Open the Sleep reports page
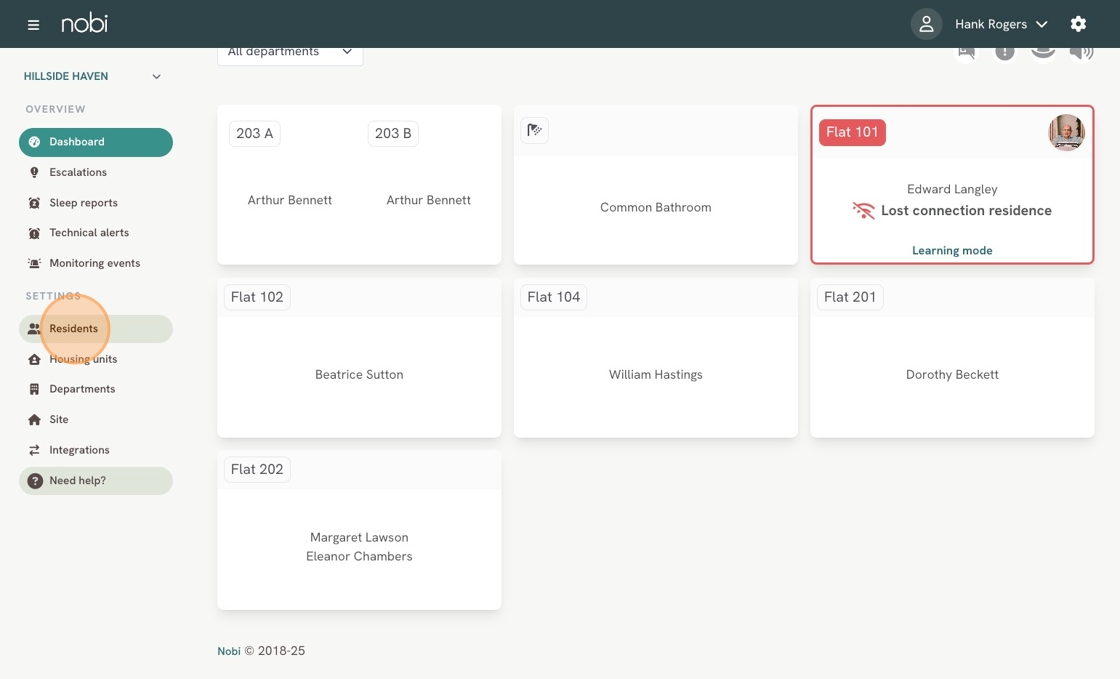Viewport: 1120px width, 679px height. coord(83,203)
